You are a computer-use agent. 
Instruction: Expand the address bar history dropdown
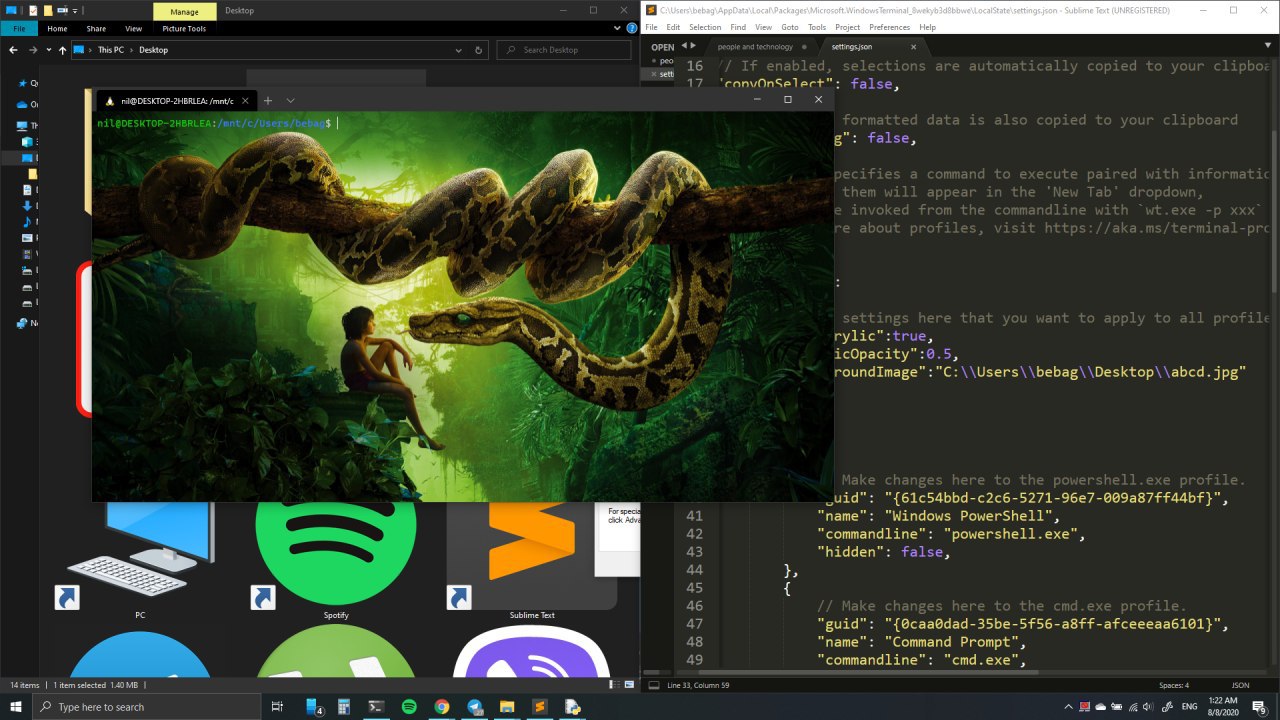coord(459,50)
